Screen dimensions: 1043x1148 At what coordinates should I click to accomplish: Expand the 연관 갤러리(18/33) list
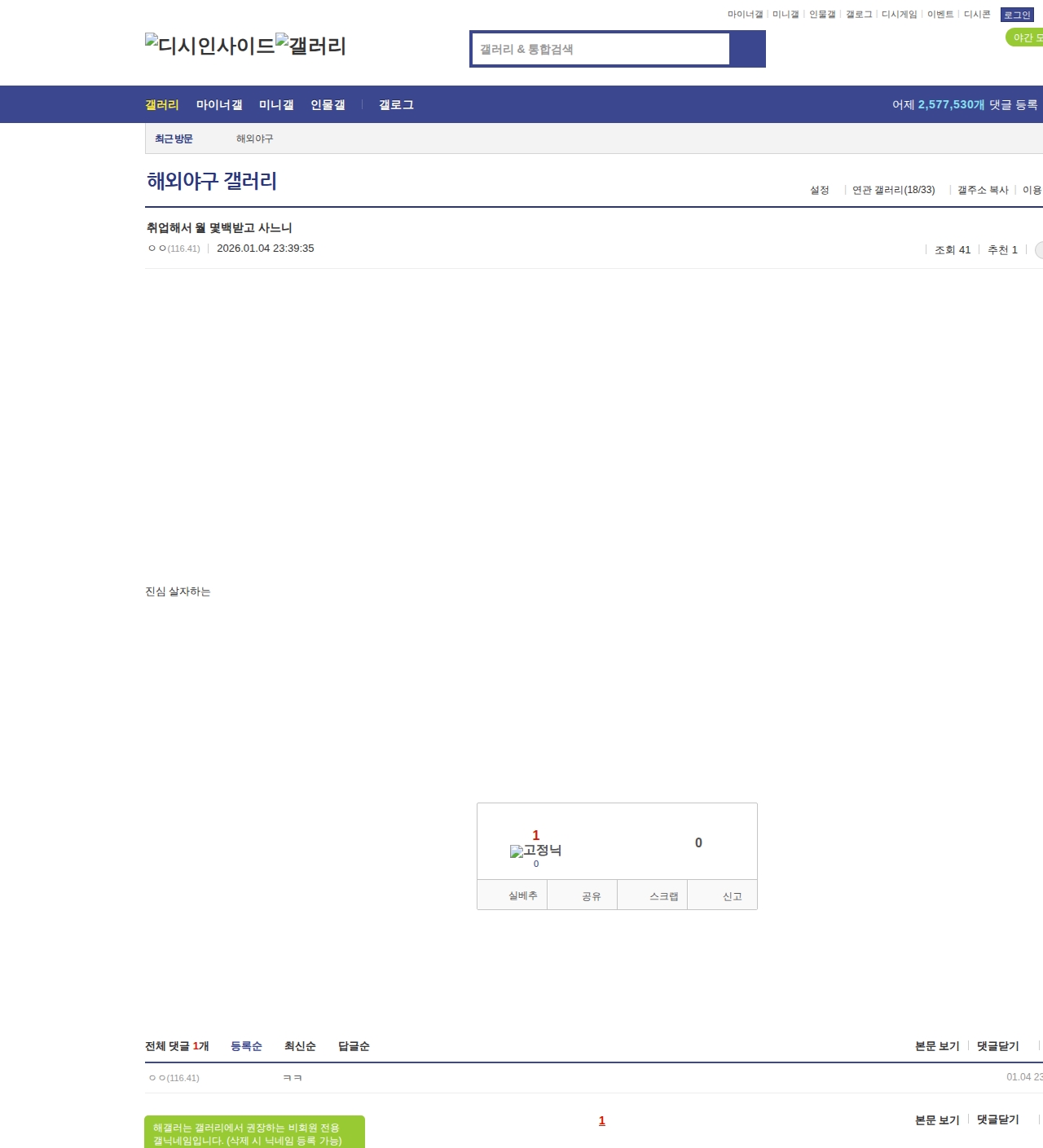[893, 190]
